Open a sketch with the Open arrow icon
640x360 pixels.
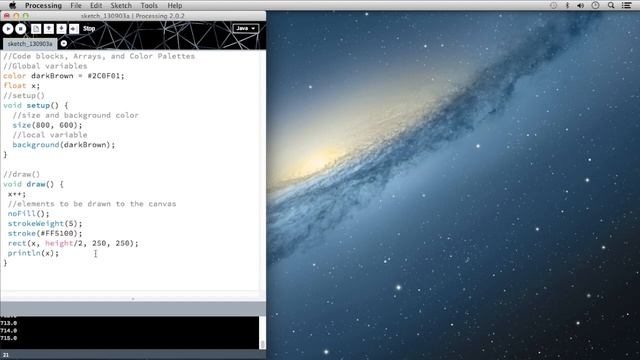click(x=49, y=29)
